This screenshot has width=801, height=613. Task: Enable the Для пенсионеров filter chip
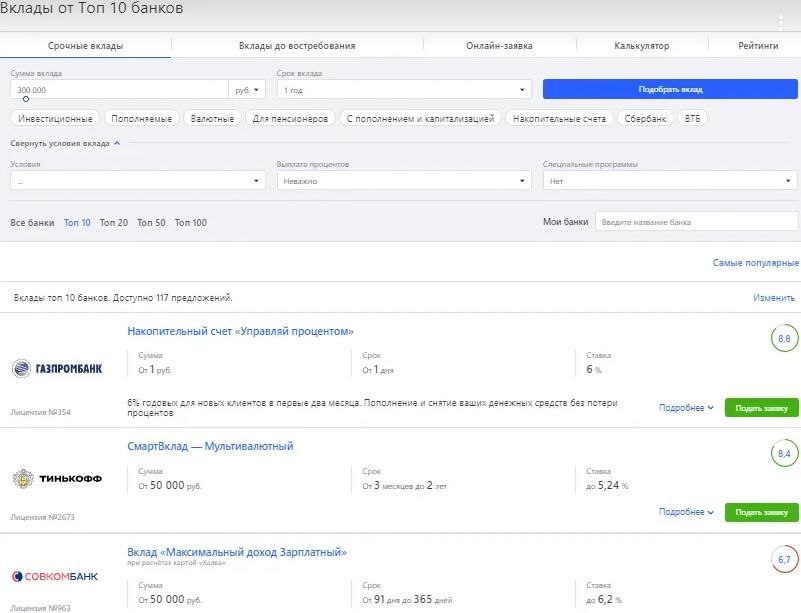(x=290, y=118)
